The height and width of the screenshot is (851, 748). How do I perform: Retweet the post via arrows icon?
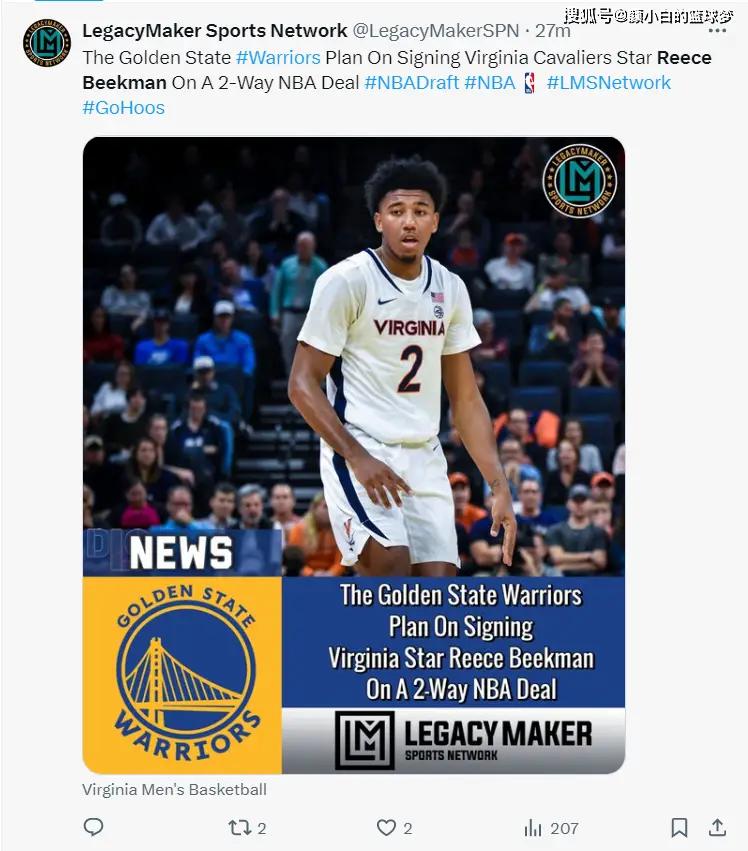[239, 828]
